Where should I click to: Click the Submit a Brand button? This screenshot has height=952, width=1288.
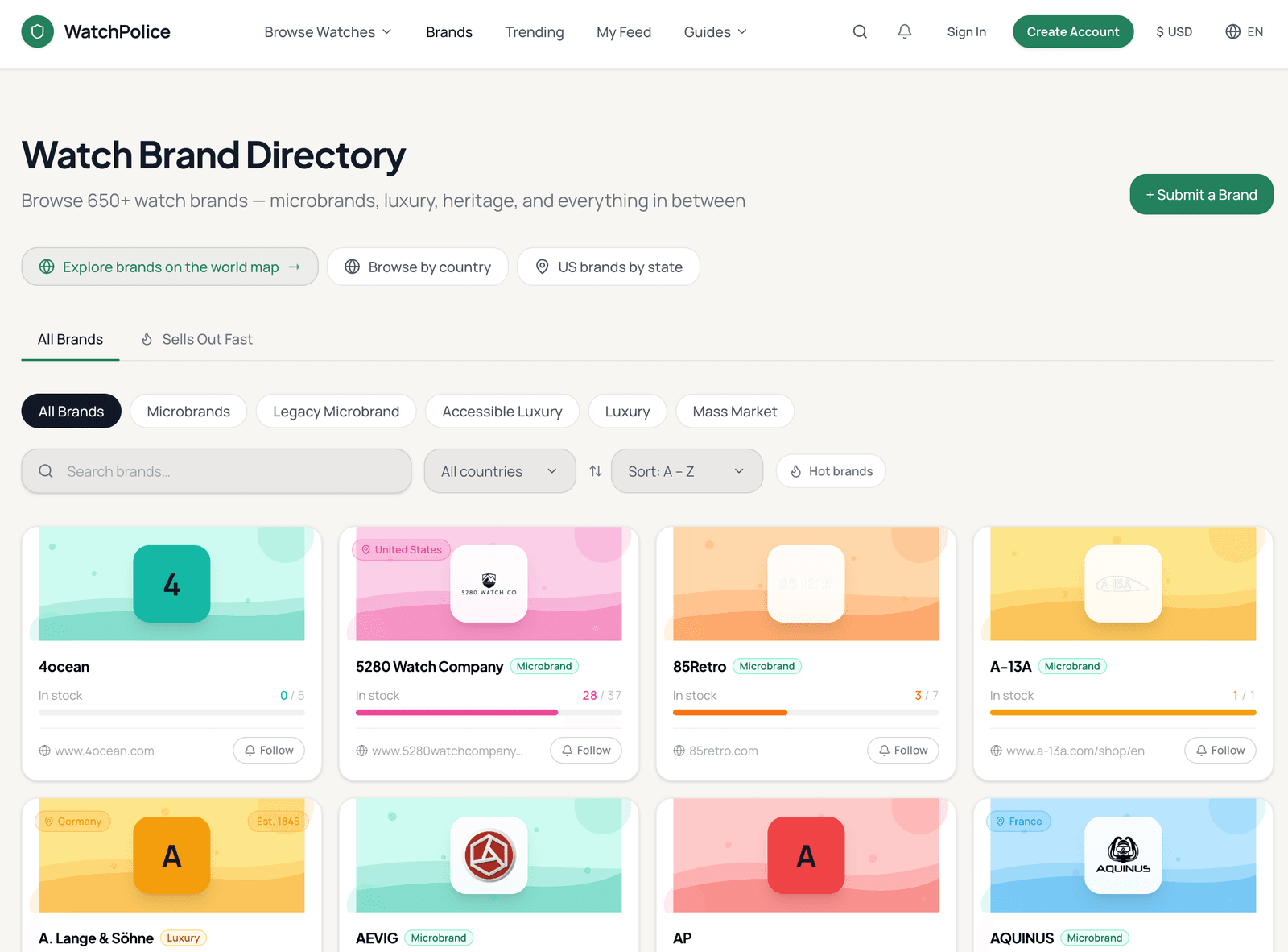tap(1201, 194)
